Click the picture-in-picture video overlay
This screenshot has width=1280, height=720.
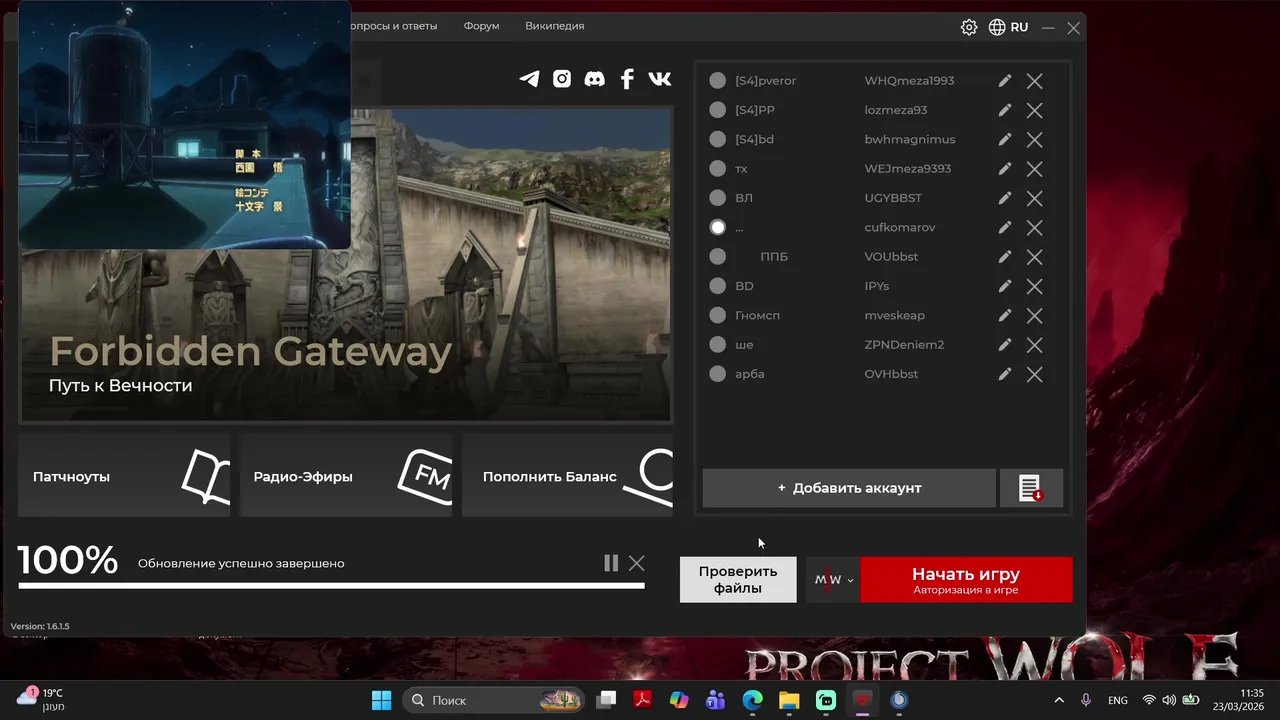[x=184, y=124]
